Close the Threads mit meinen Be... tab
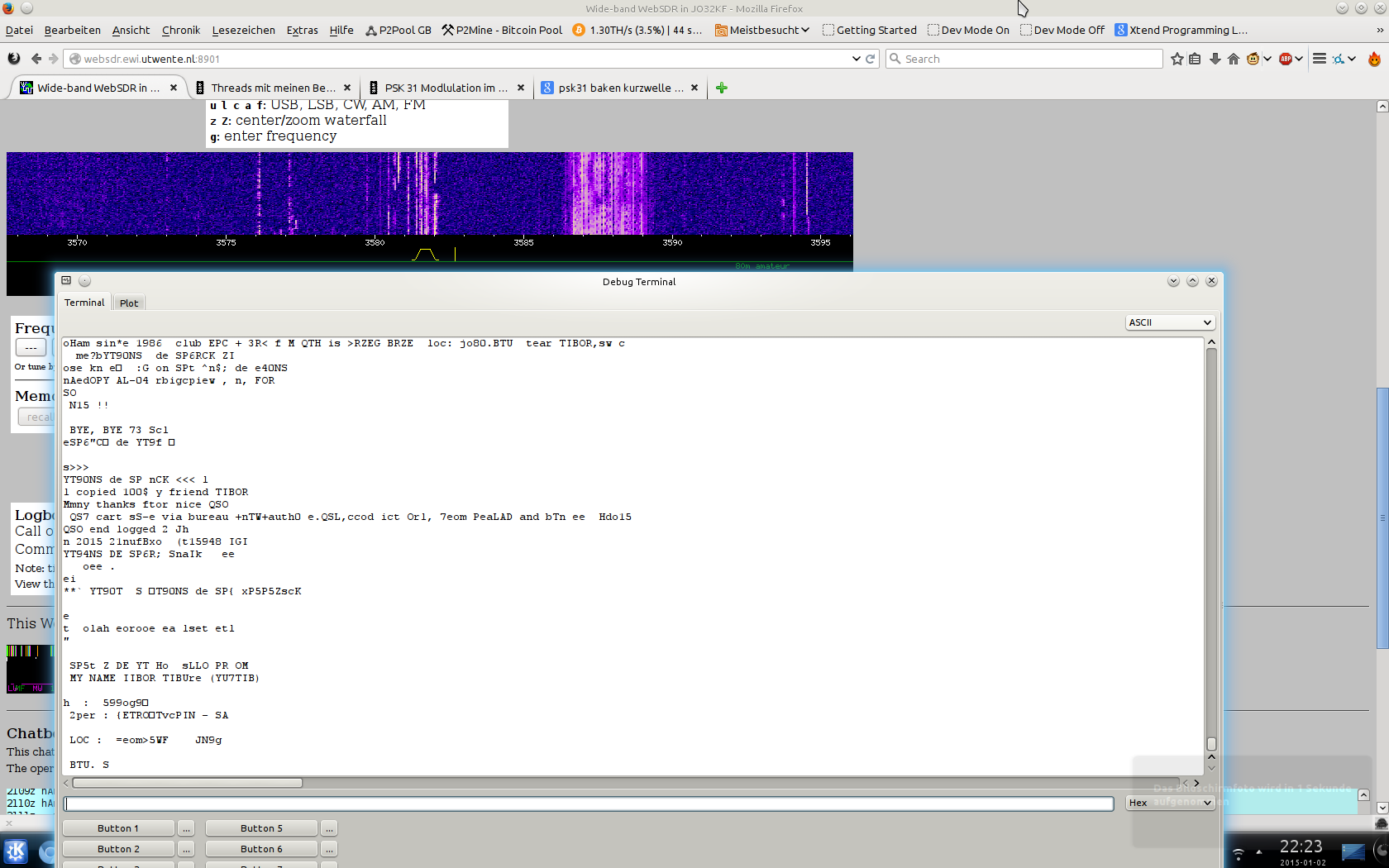This screenshot has height=868, width=1389. [x=347, y=88]
